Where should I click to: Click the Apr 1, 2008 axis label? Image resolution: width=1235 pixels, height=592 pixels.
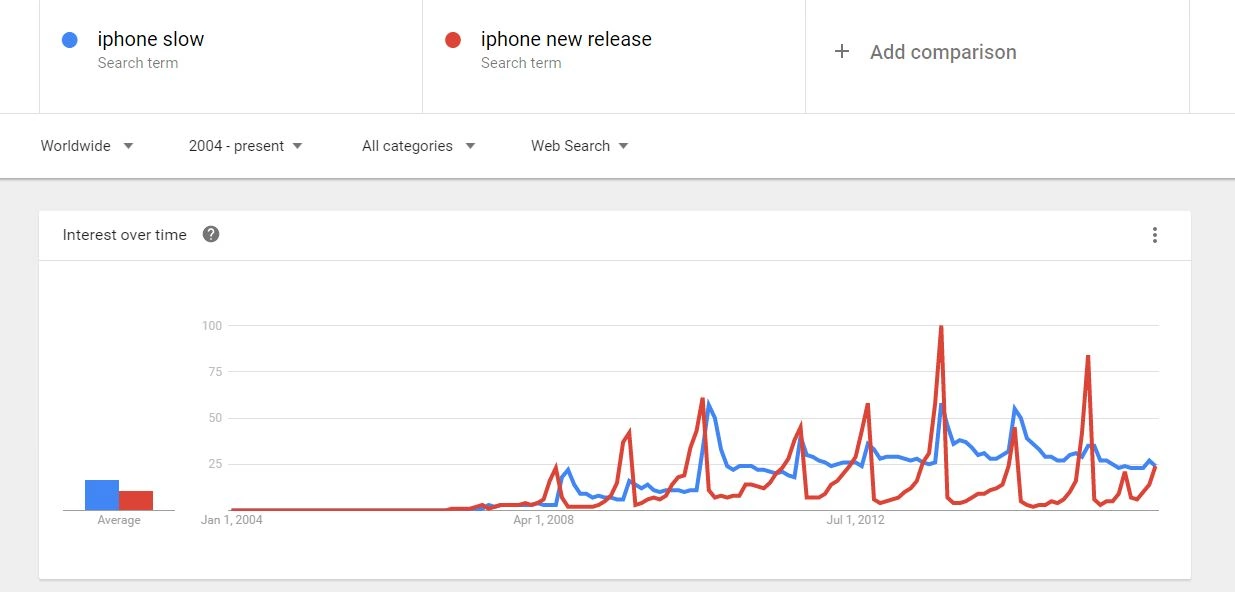543,520
